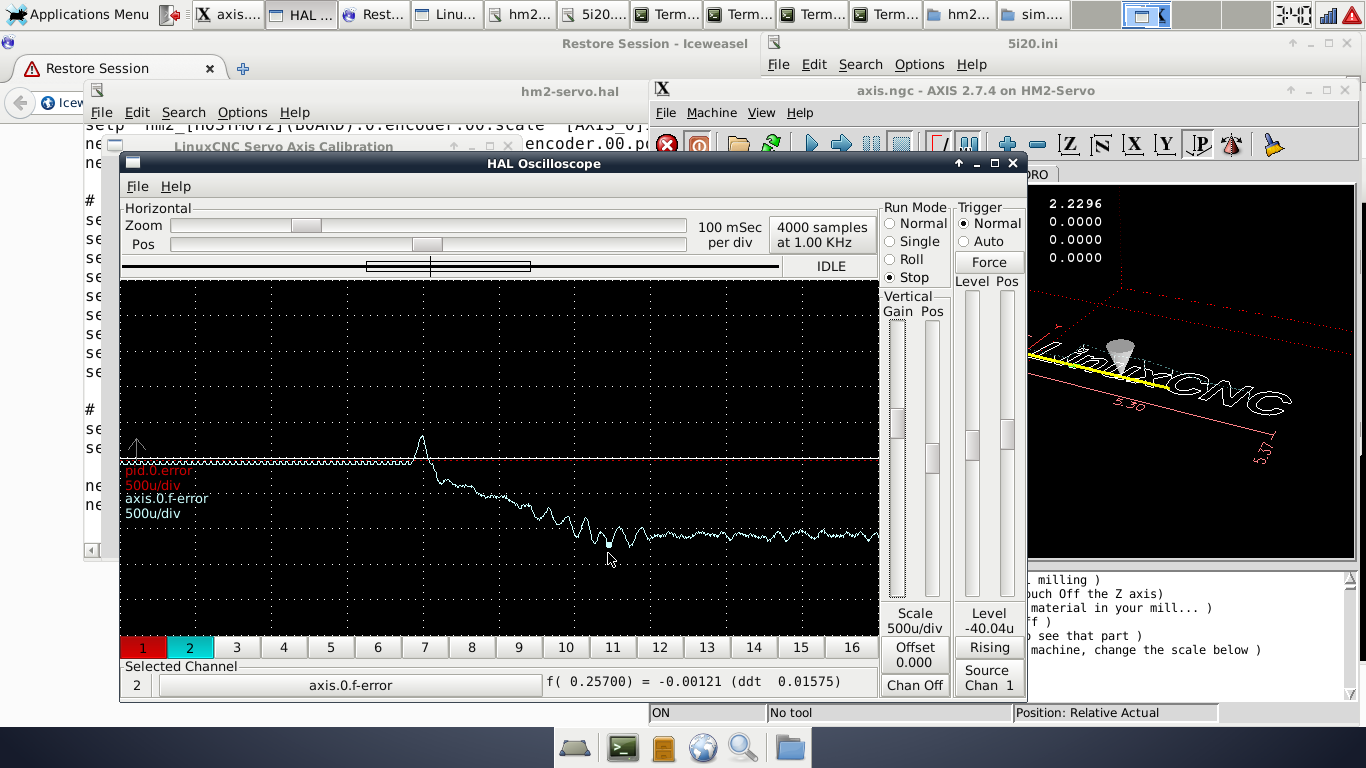Change the 4000 samples rate setting

point(822,236)
